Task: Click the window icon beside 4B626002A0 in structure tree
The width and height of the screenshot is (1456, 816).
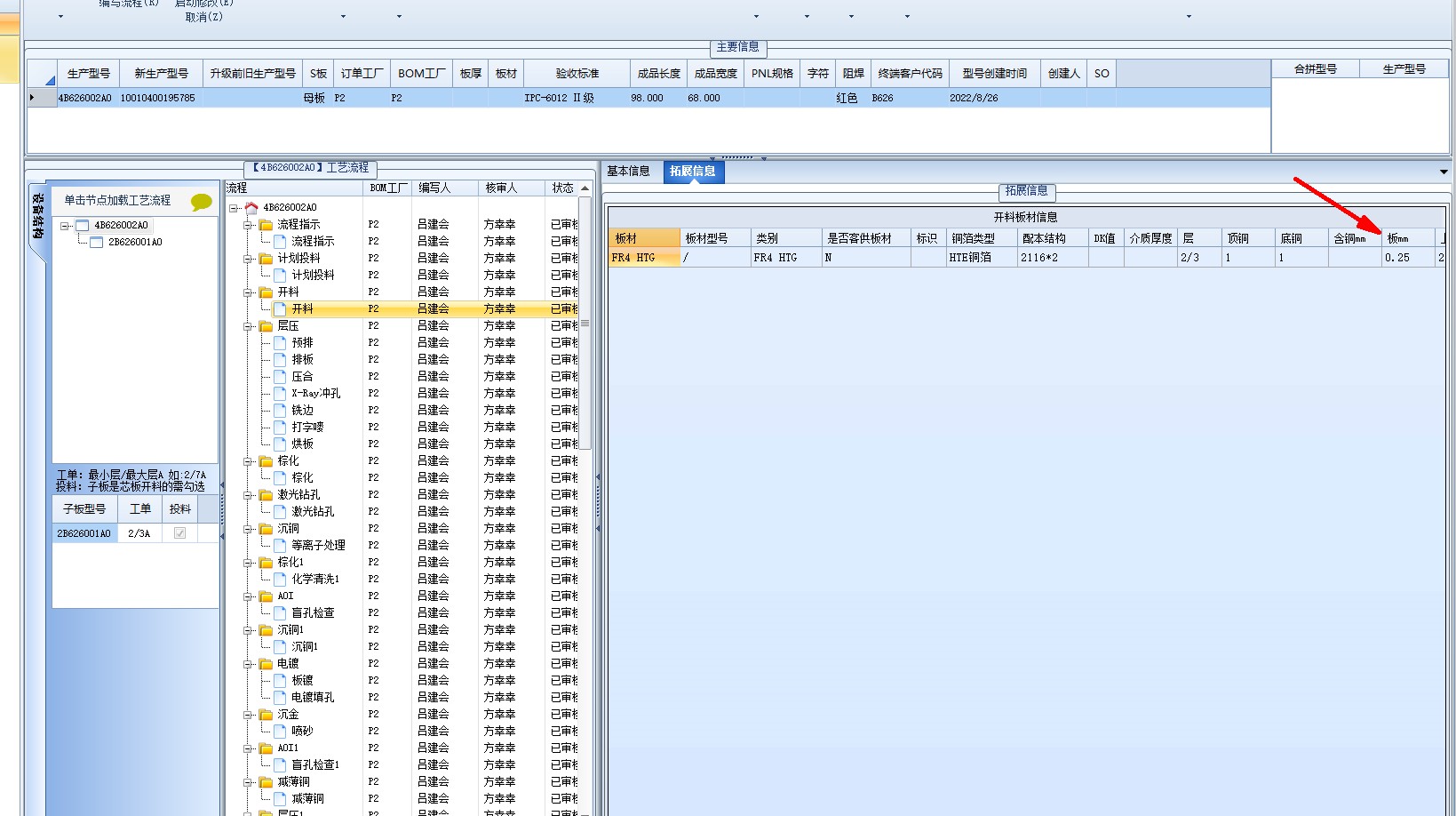Action: tap(83, 225)
